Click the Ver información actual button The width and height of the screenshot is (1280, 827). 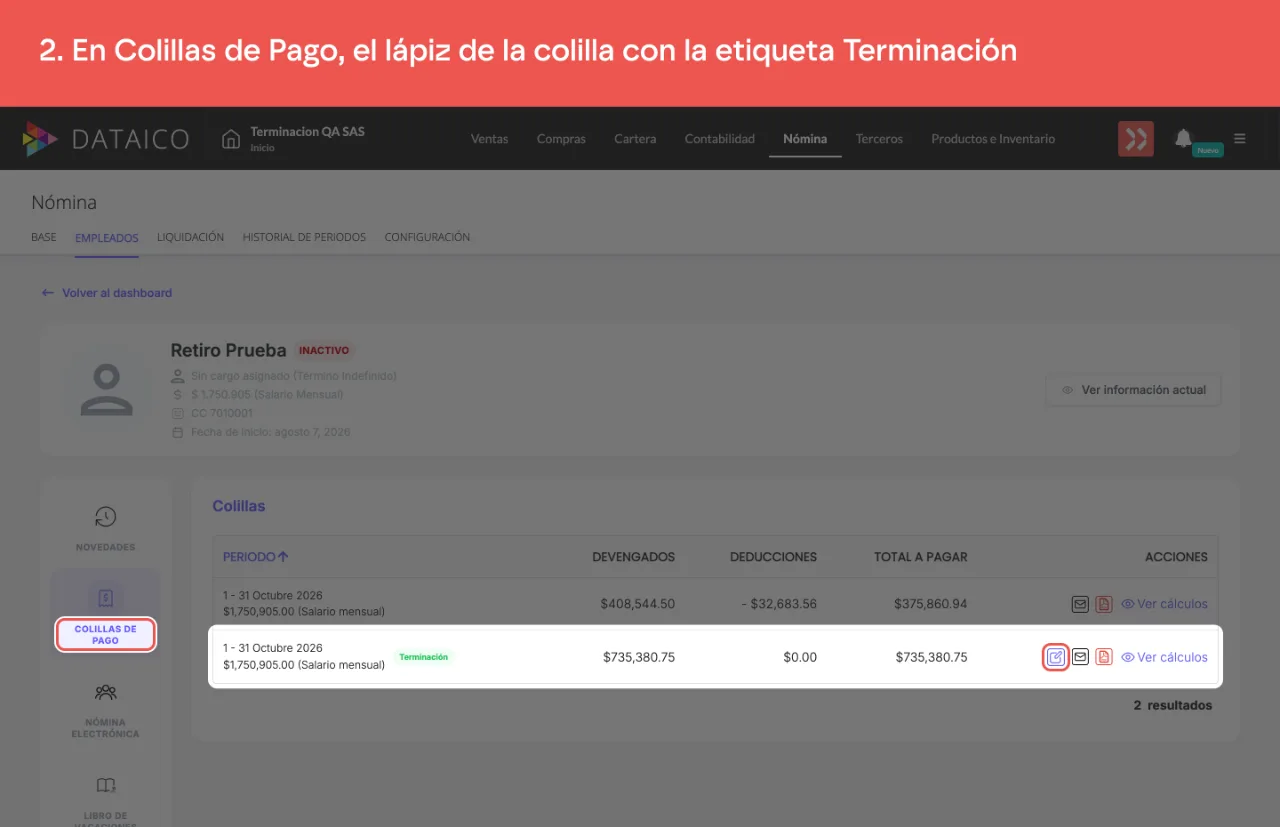(1133, 390)
